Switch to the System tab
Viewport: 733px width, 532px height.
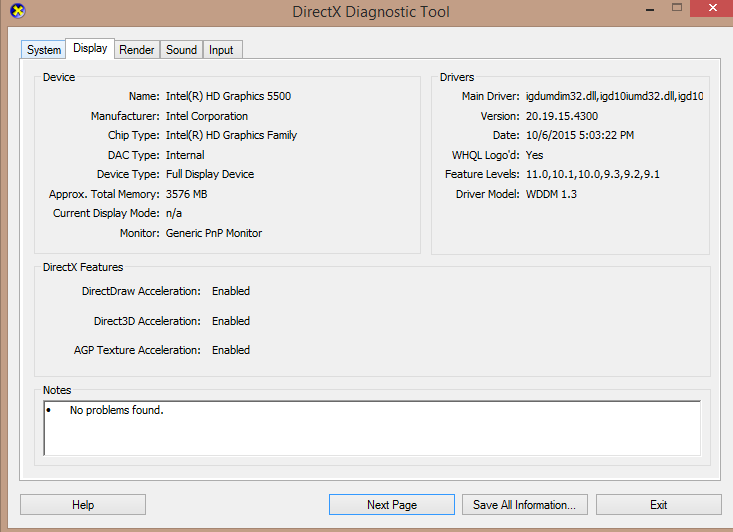point(44,50)
